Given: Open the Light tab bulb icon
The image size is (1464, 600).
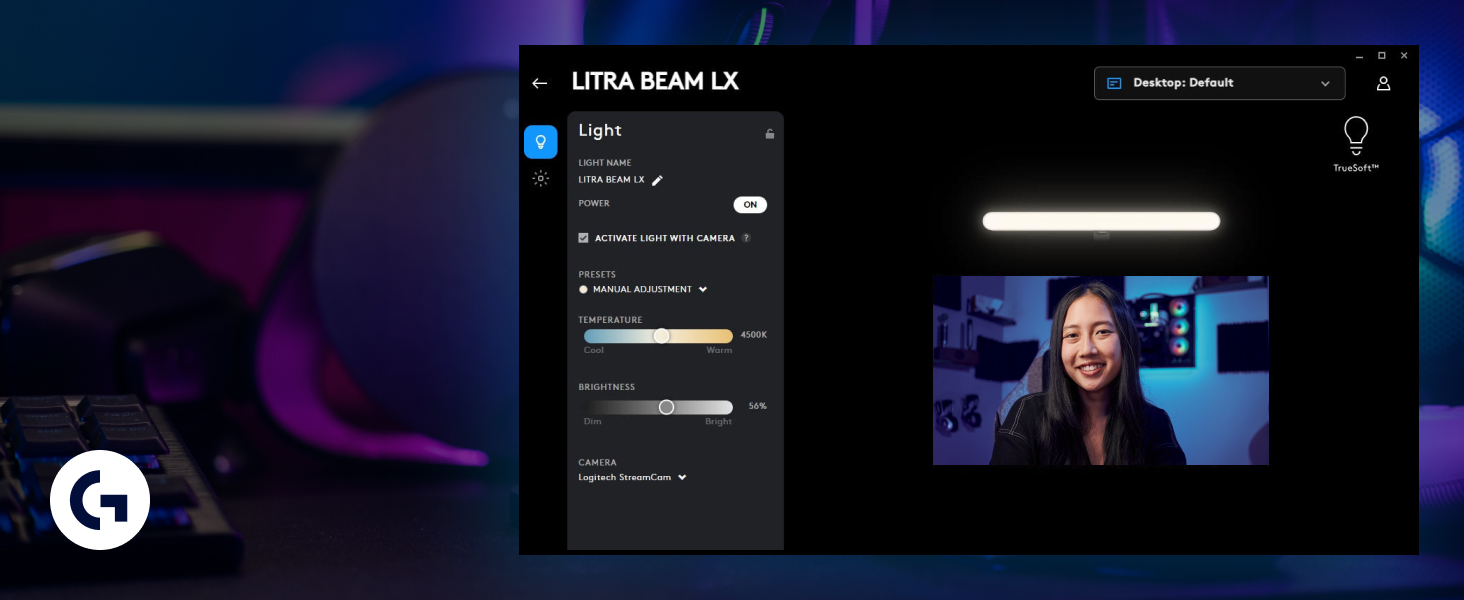Looking at the screenshot, I should 541,142.
